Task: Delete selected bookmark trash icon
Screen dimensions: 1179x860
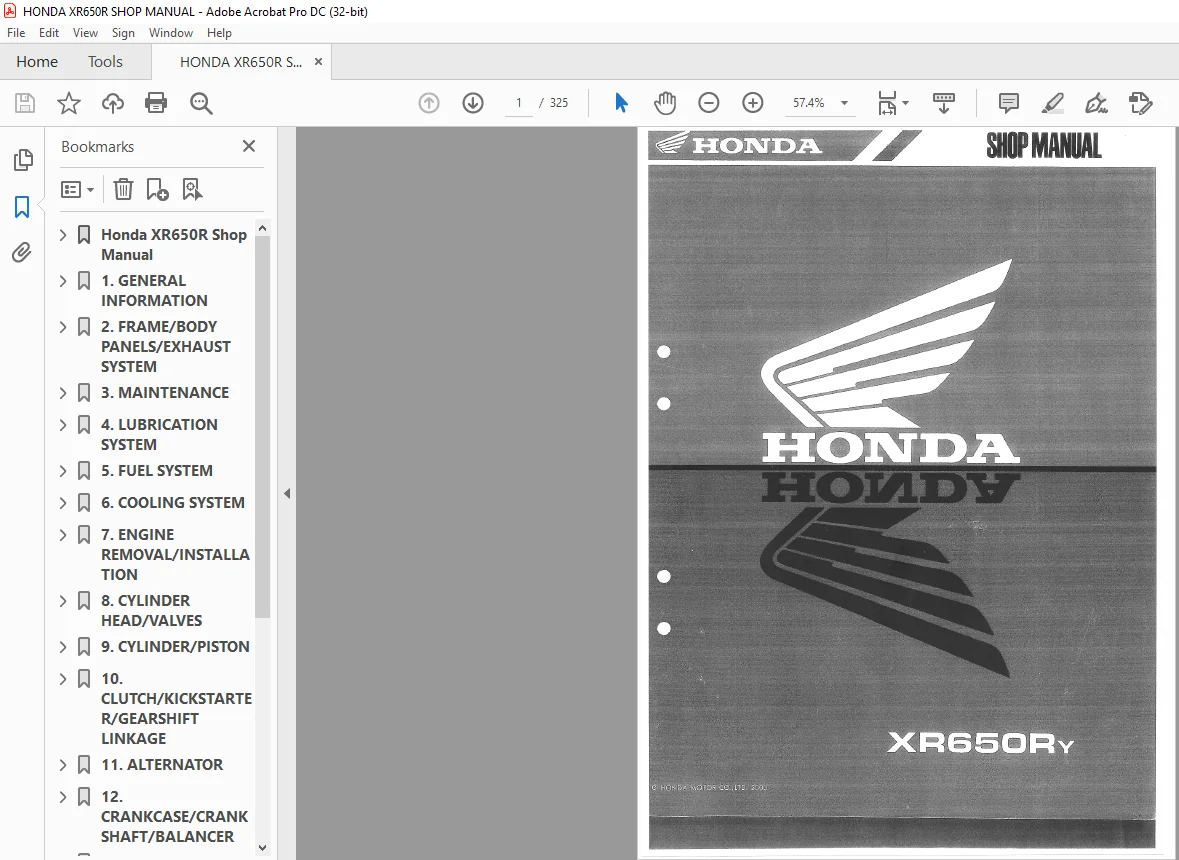Action: 123,189
